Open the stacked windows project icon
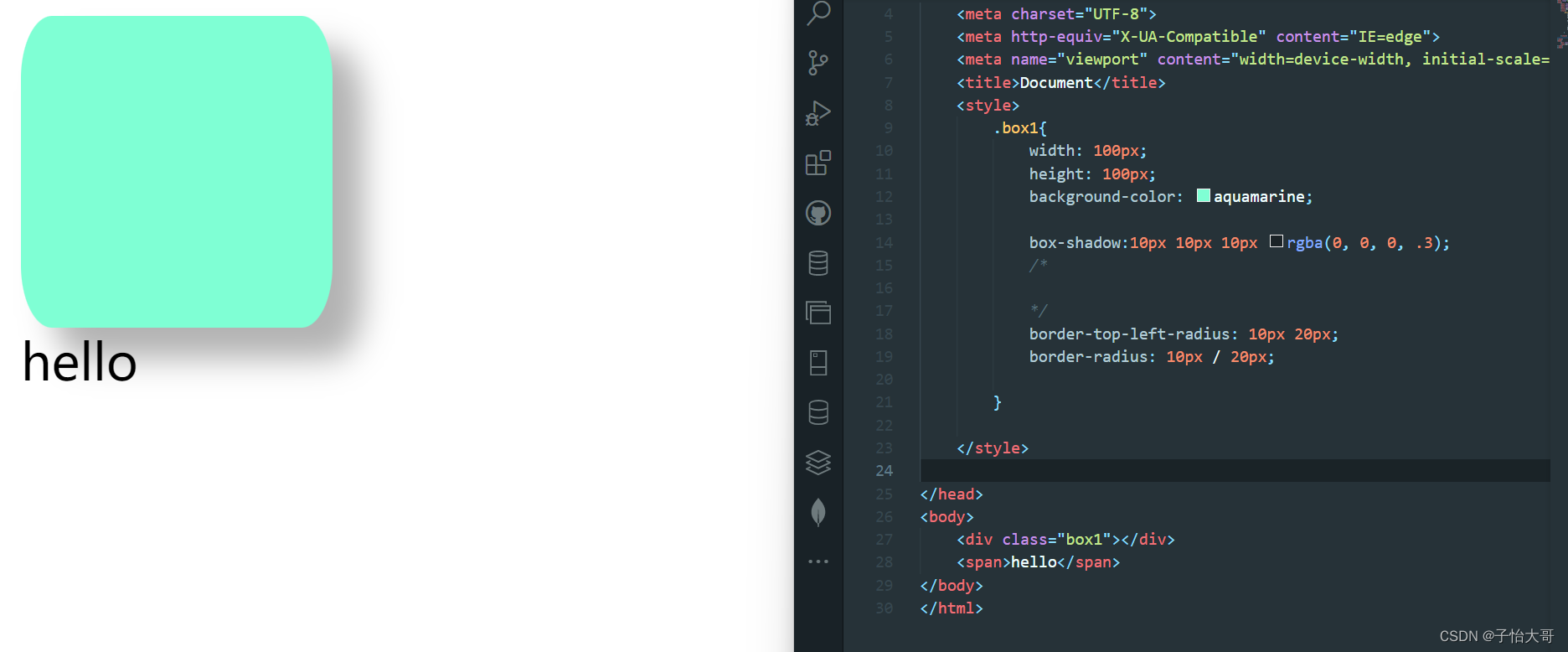Screen dimensions: 1568x652 [x=818, y=313]
